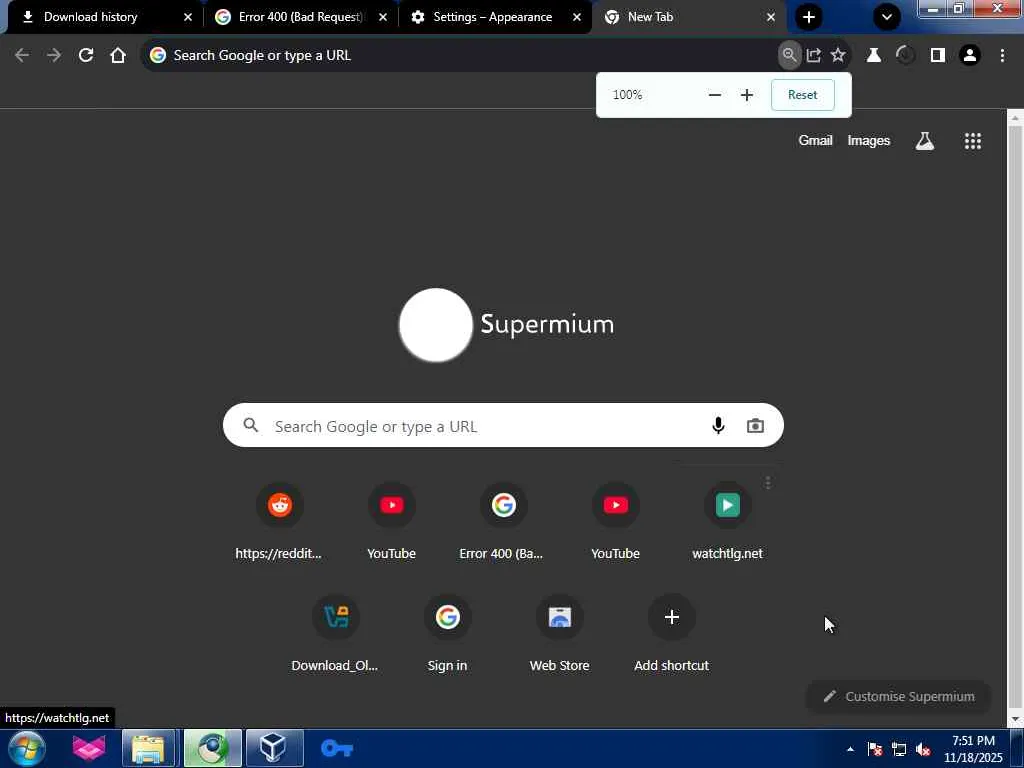Switch to the Settings – Appearance tab
The width and height of the screenshot is (1024, 768).
tap(492, 17)
